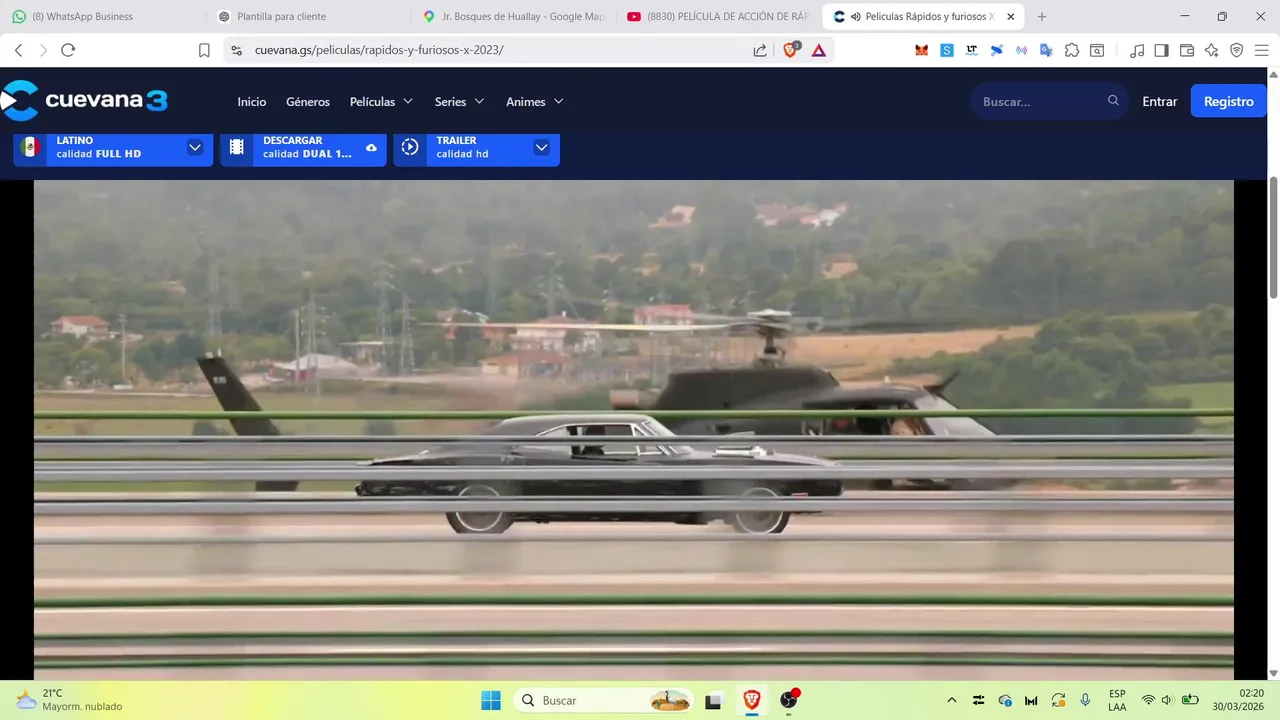
Task: Click the Registro button
Action: (1229, 101)
